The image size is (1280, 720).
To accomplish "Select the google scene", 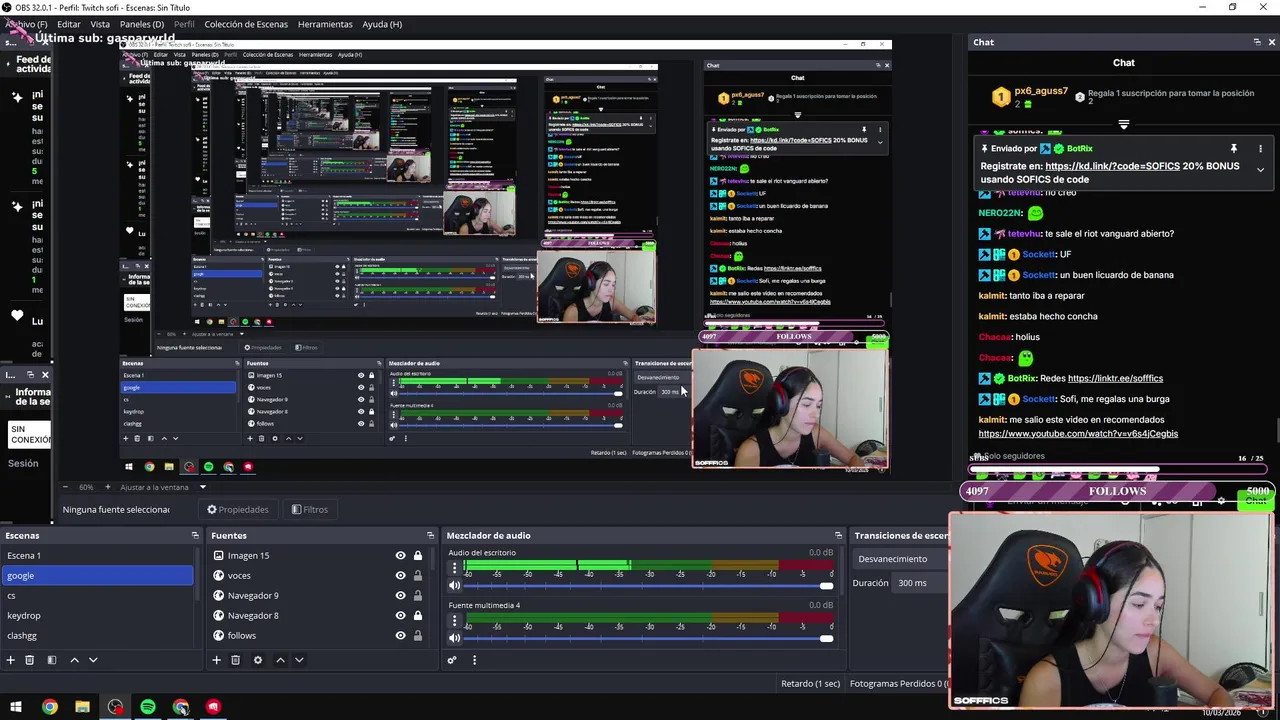I will pos(97,576).
